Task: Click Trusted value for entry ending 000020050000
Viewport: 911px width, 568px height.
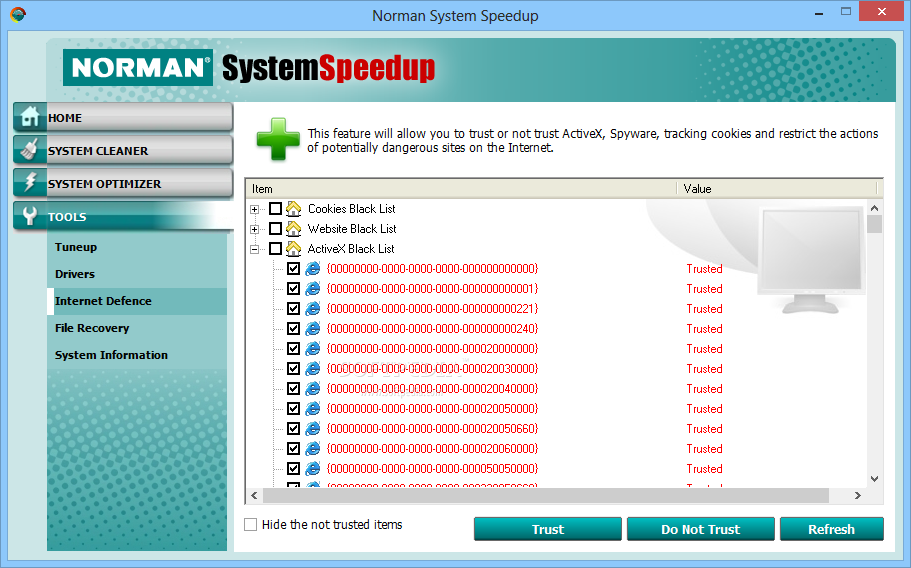Action: [x=704, y=408]
